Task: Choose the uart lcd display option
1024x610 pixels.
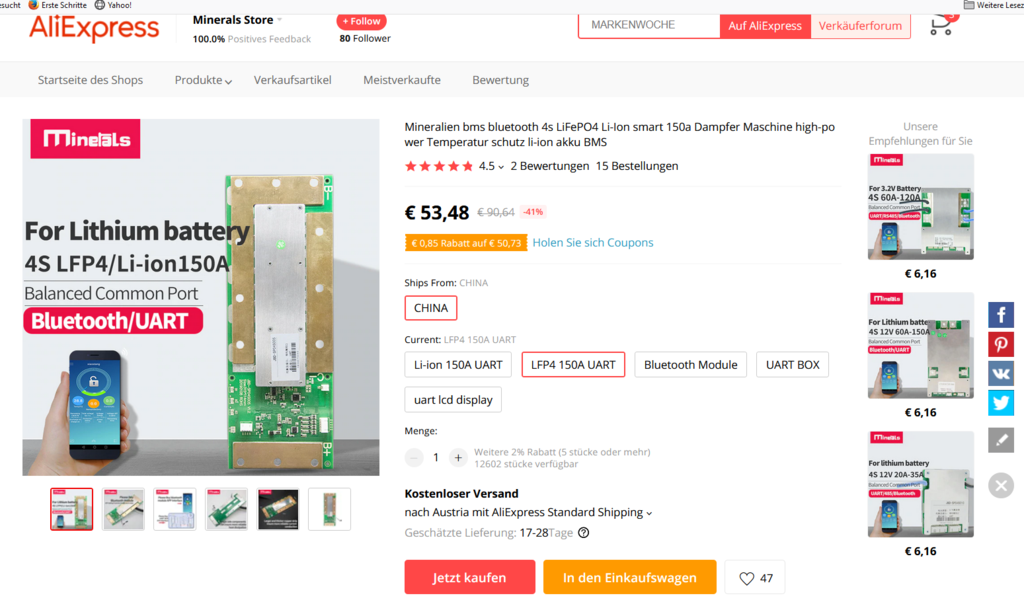Action: click(x=453, y=400)
